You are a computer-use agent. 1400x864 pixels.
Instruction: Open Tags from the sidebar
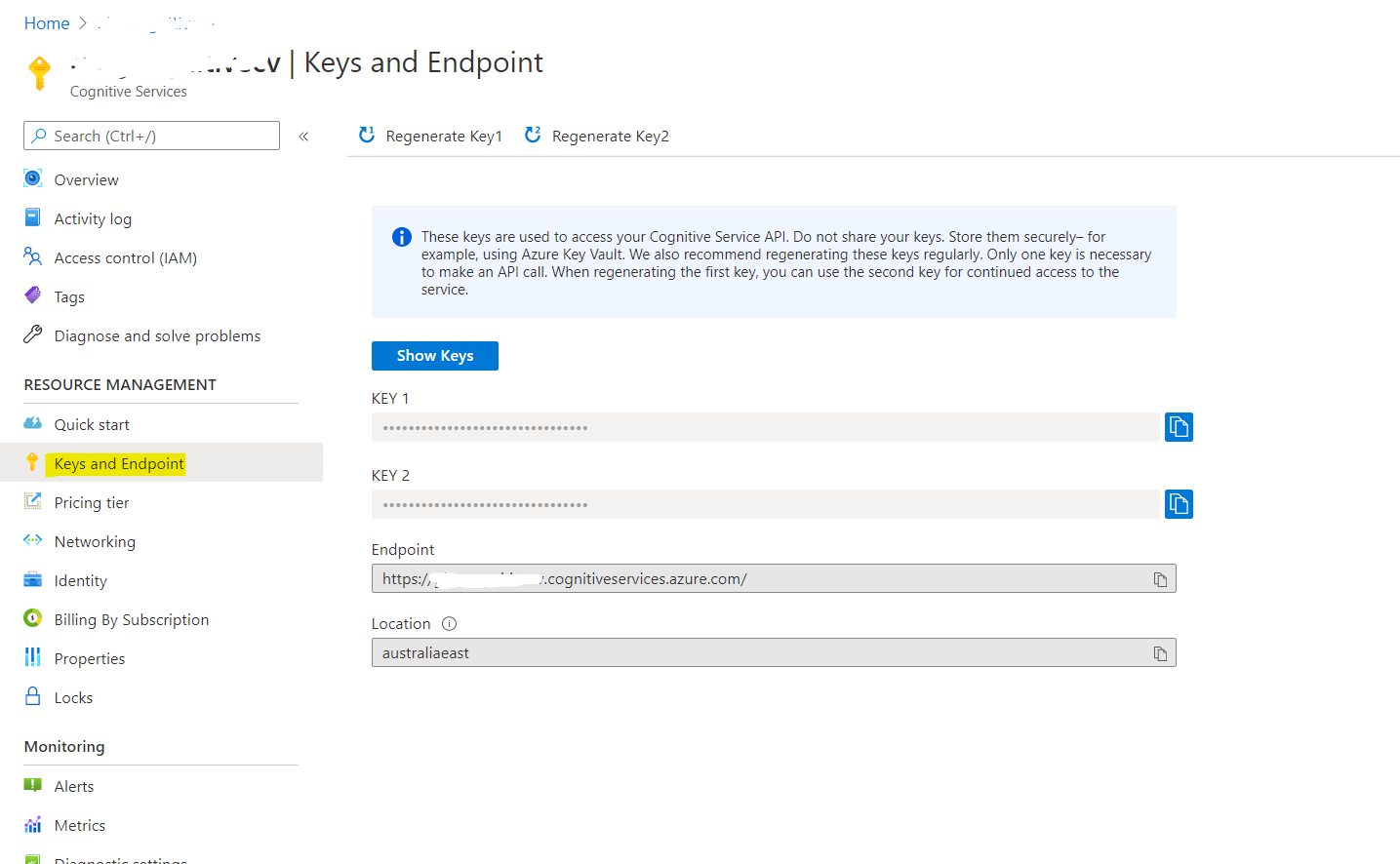(69, 297)
